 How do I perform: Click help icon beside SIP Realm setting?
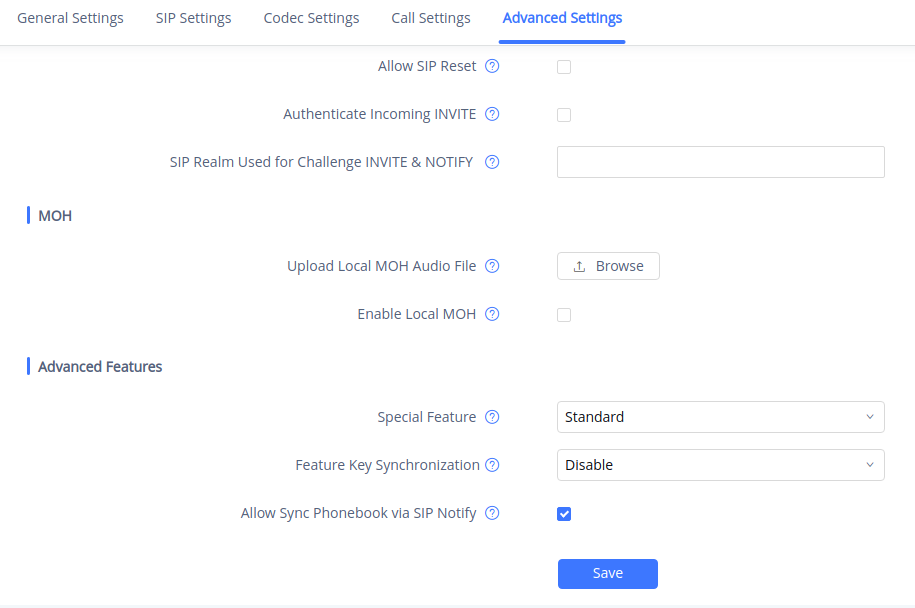(492, 162)
